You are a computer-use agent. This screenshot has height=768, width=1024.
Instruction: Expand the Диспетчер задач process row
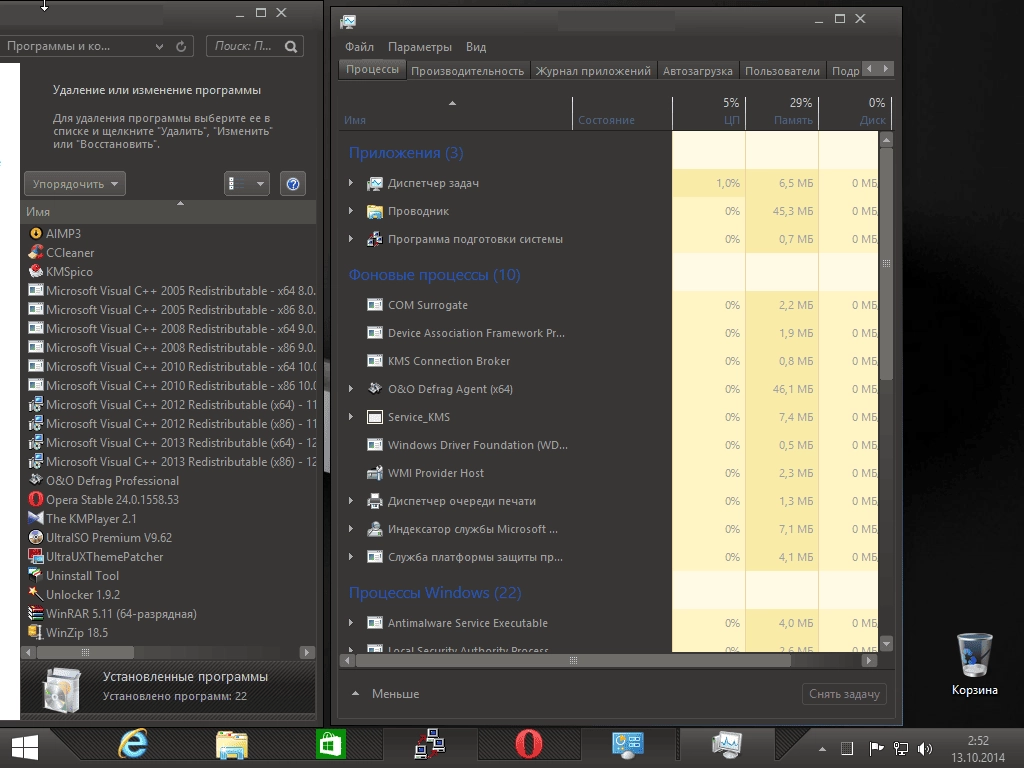[351, 183]
